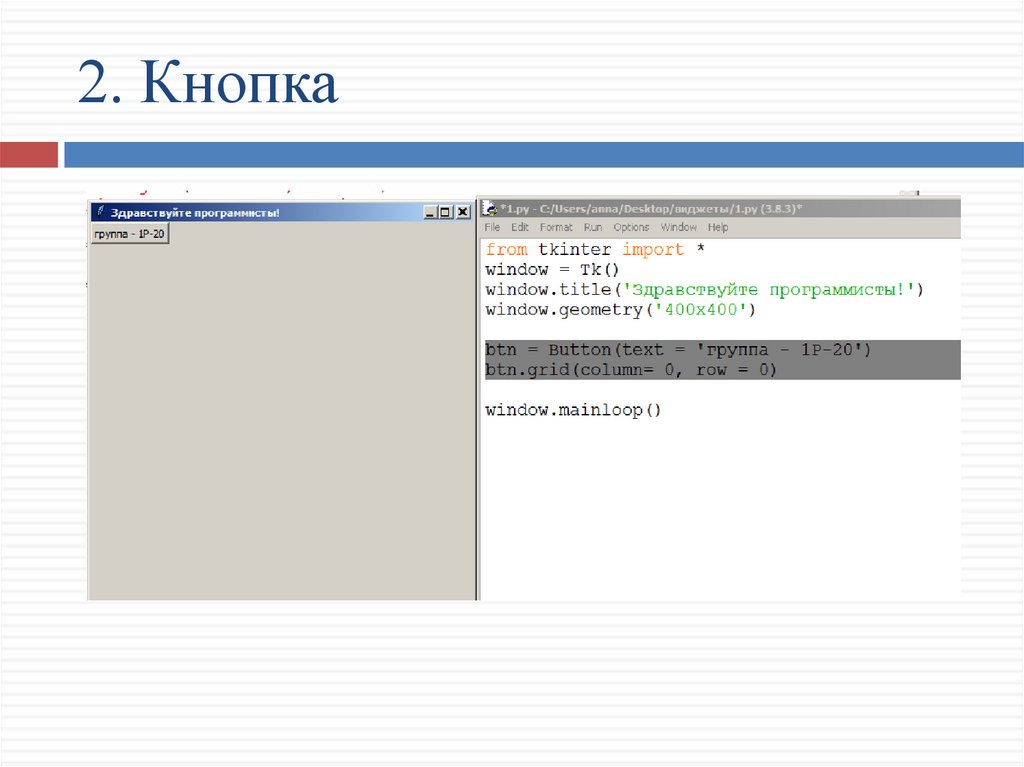The image size is (1024, 767).
Task: Click the 'группа - 1P-20' button
Action: 129,233
